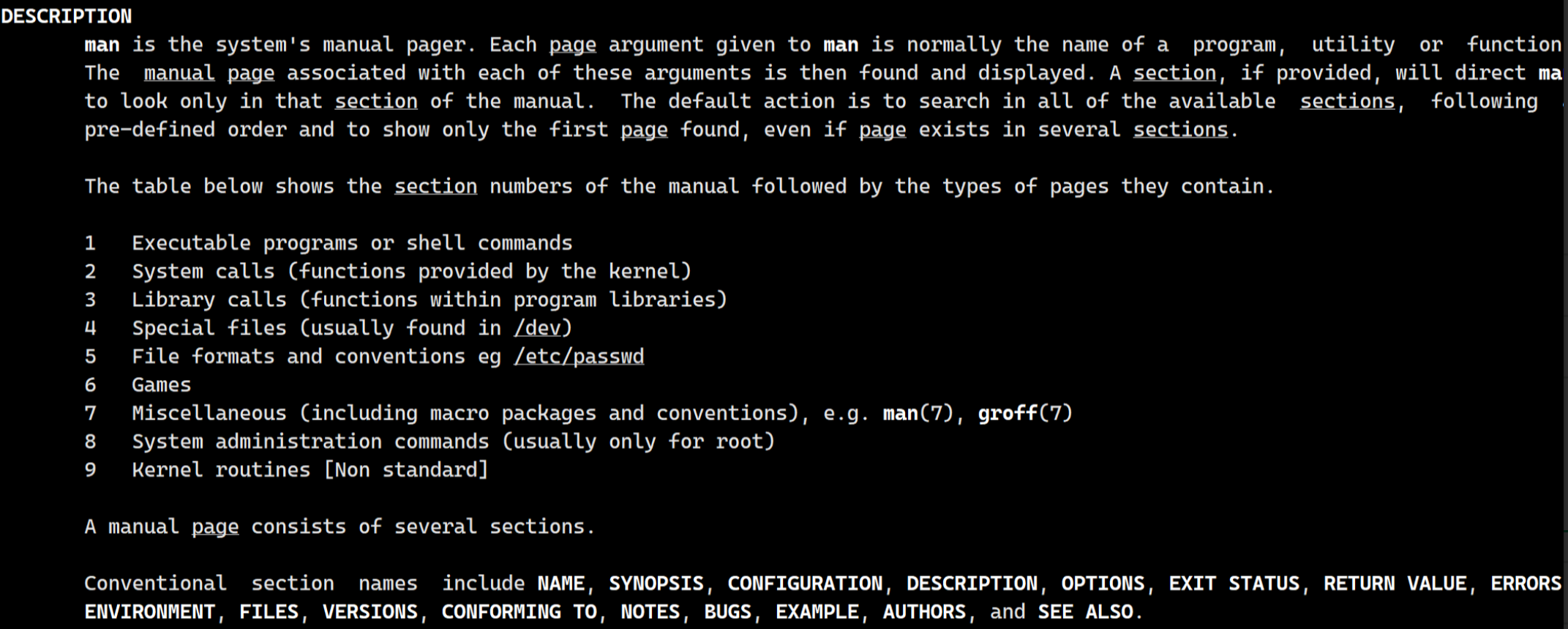This screenshot has width=1568, height=629.
Task: Click the bold BUGS section name
Action: tap(727, 612)
